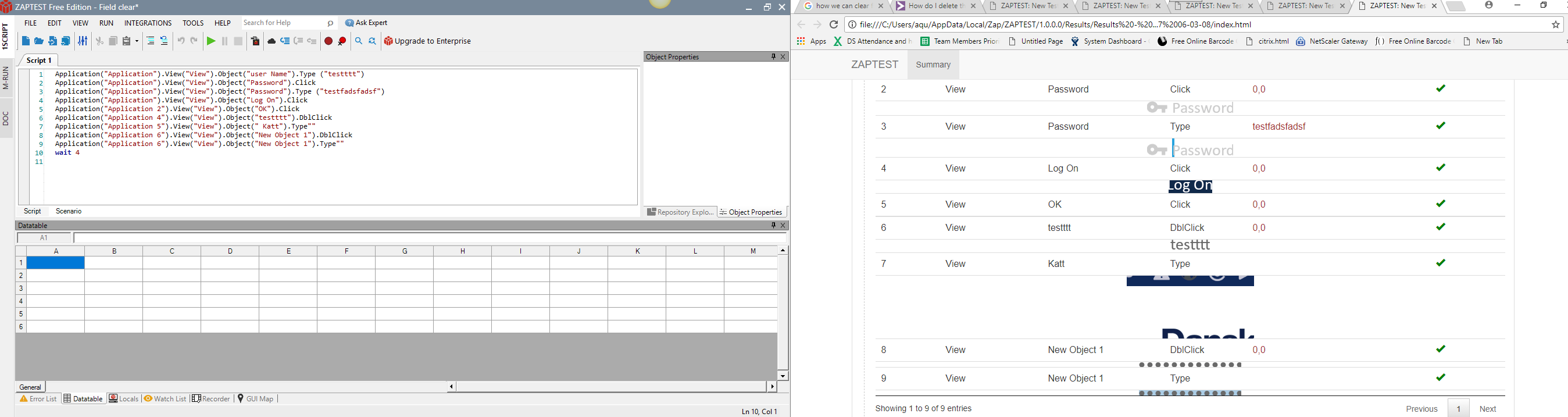Image resolution: width=1568 pixels, height=417 pixels.
Task: Open the EDIT menu
Action: (55, 23)
